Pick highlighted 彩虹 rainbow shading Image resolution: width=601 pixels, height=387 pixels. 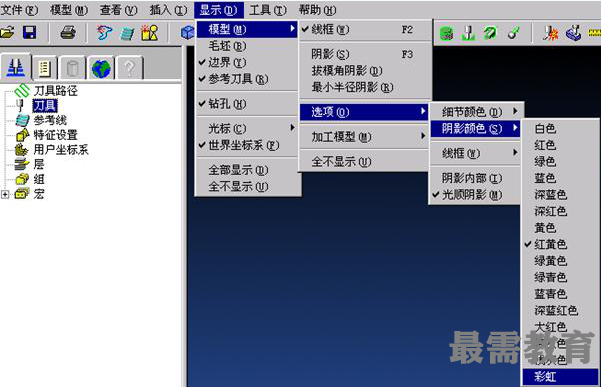point(560,377)
